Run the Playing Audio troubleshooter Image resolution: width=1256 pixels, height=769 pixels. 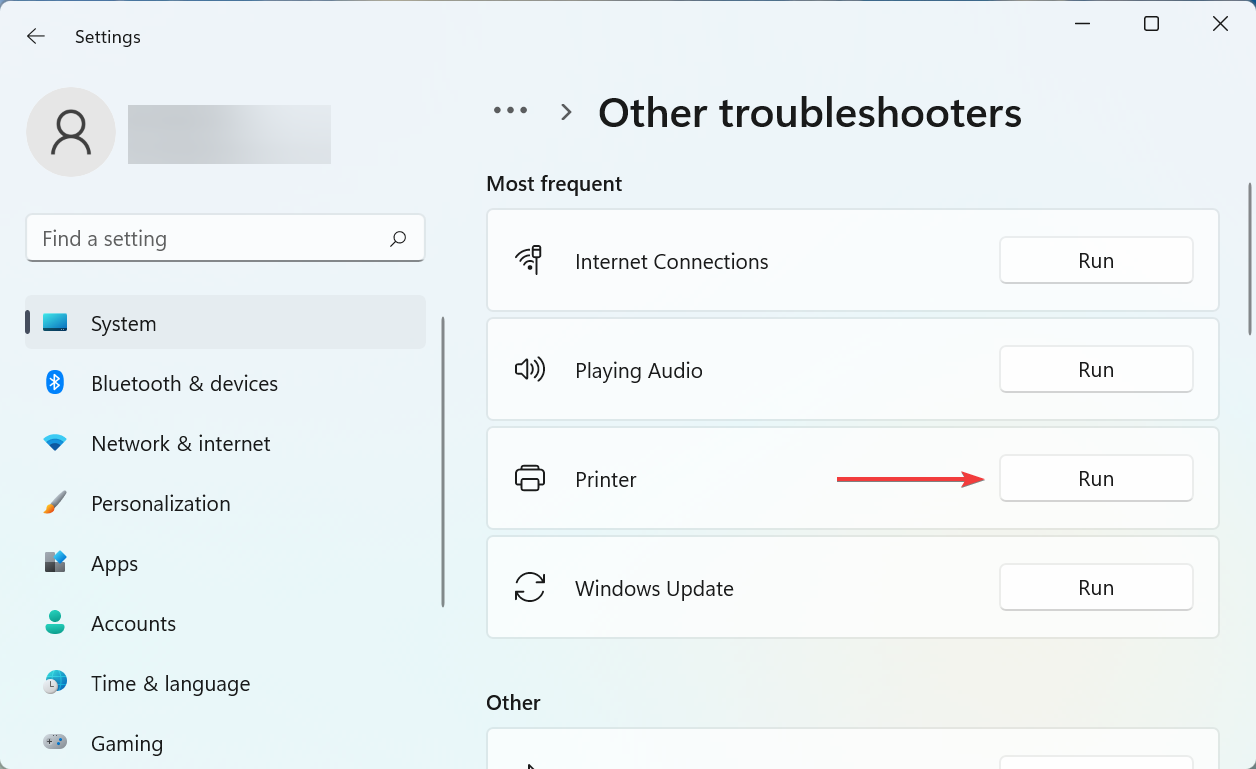(1096, 369)
